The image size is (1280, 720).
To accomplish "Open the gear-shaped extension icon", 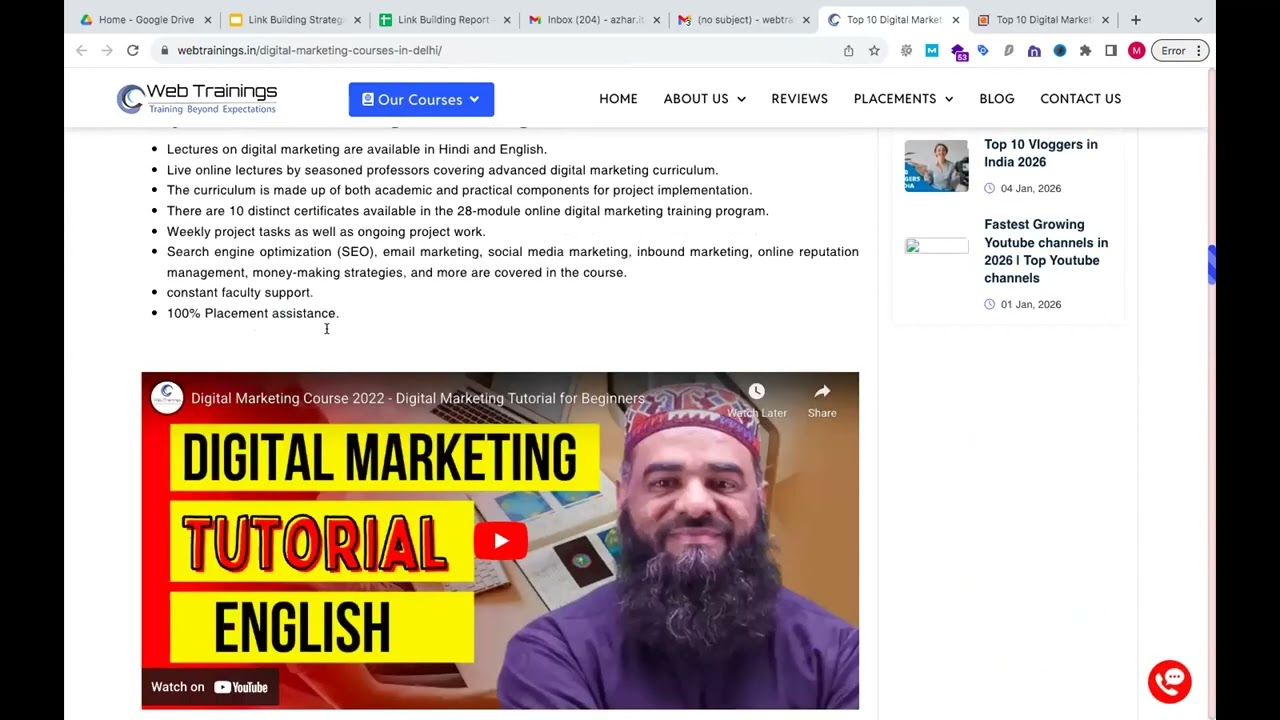I will [x=906, y=50].
